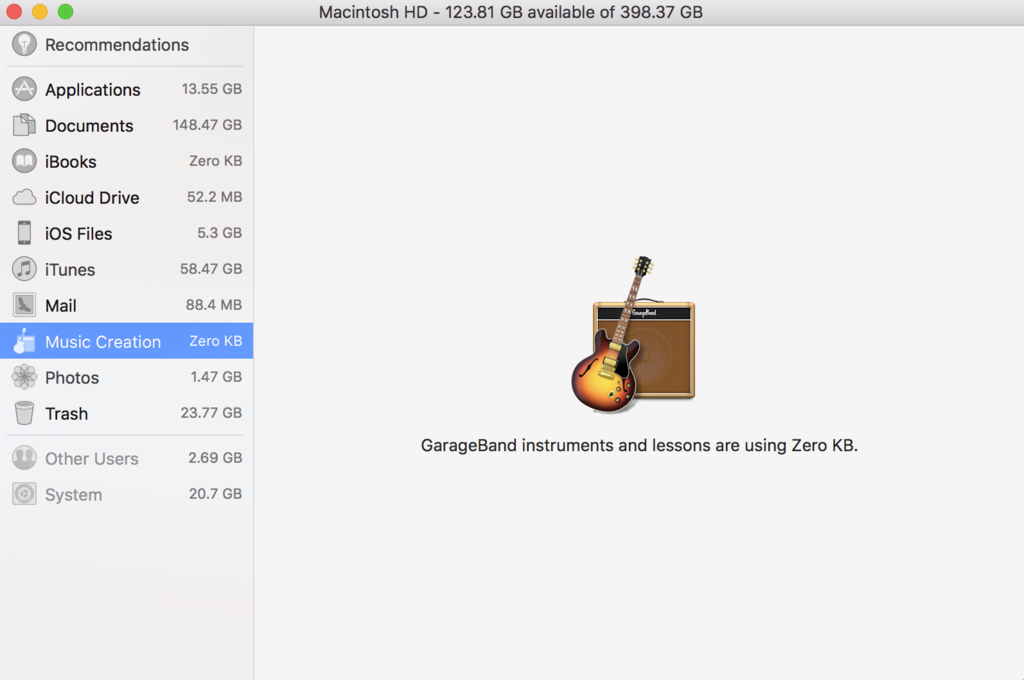The width and height of the screenshot is (1024, 680).
Task: Open iCloud Drive storage details
Action: coord(92,197)
